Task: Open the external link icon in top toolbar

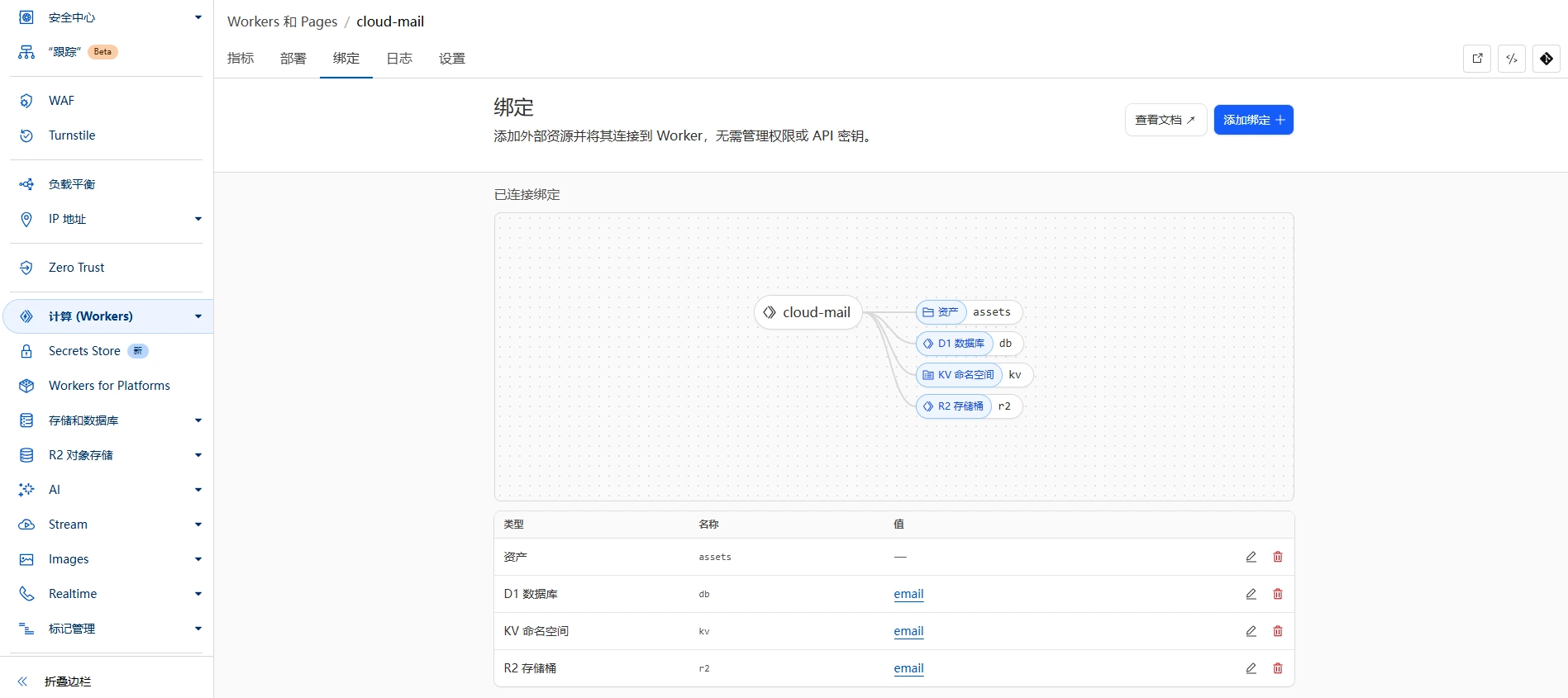Action: click(1477, 59)
